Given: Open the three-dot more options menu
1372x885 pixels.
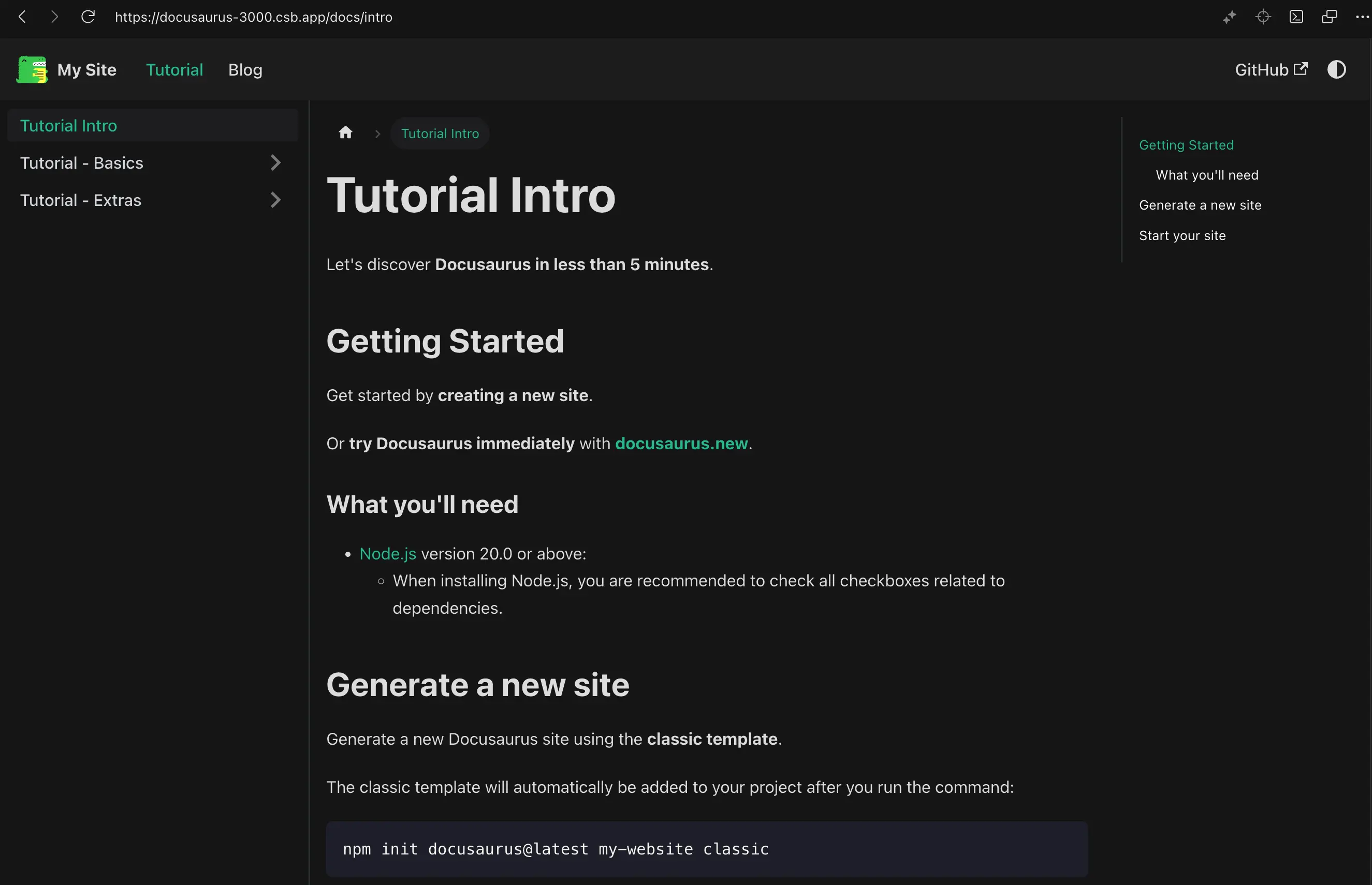Looking at the screenshot, I should (x=1362, y=17).
